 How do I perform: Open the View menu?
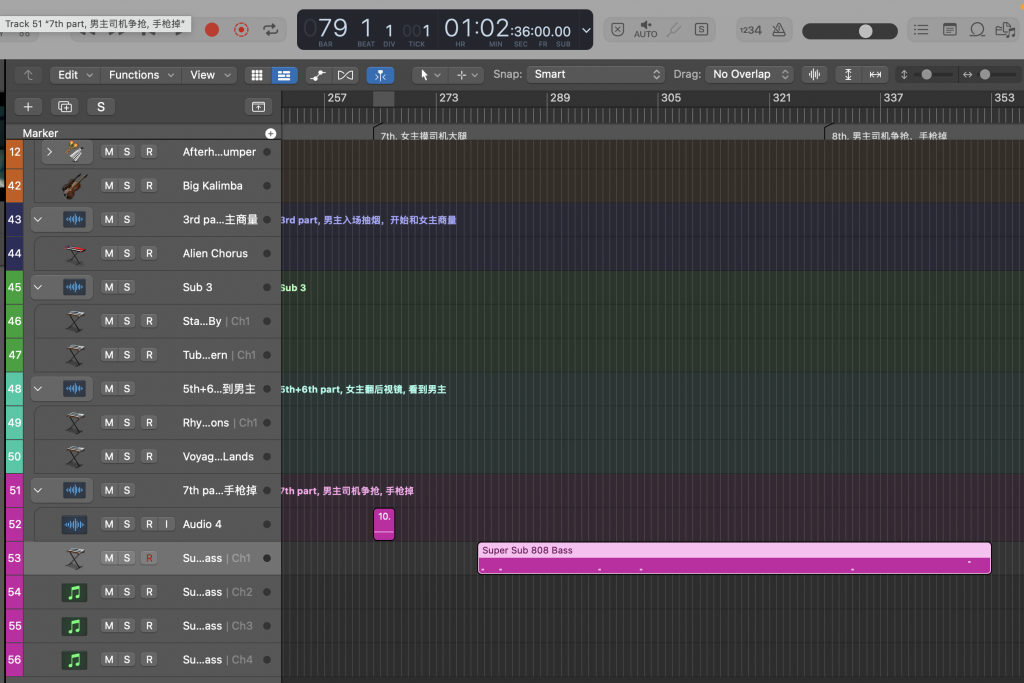pos(210,75)
